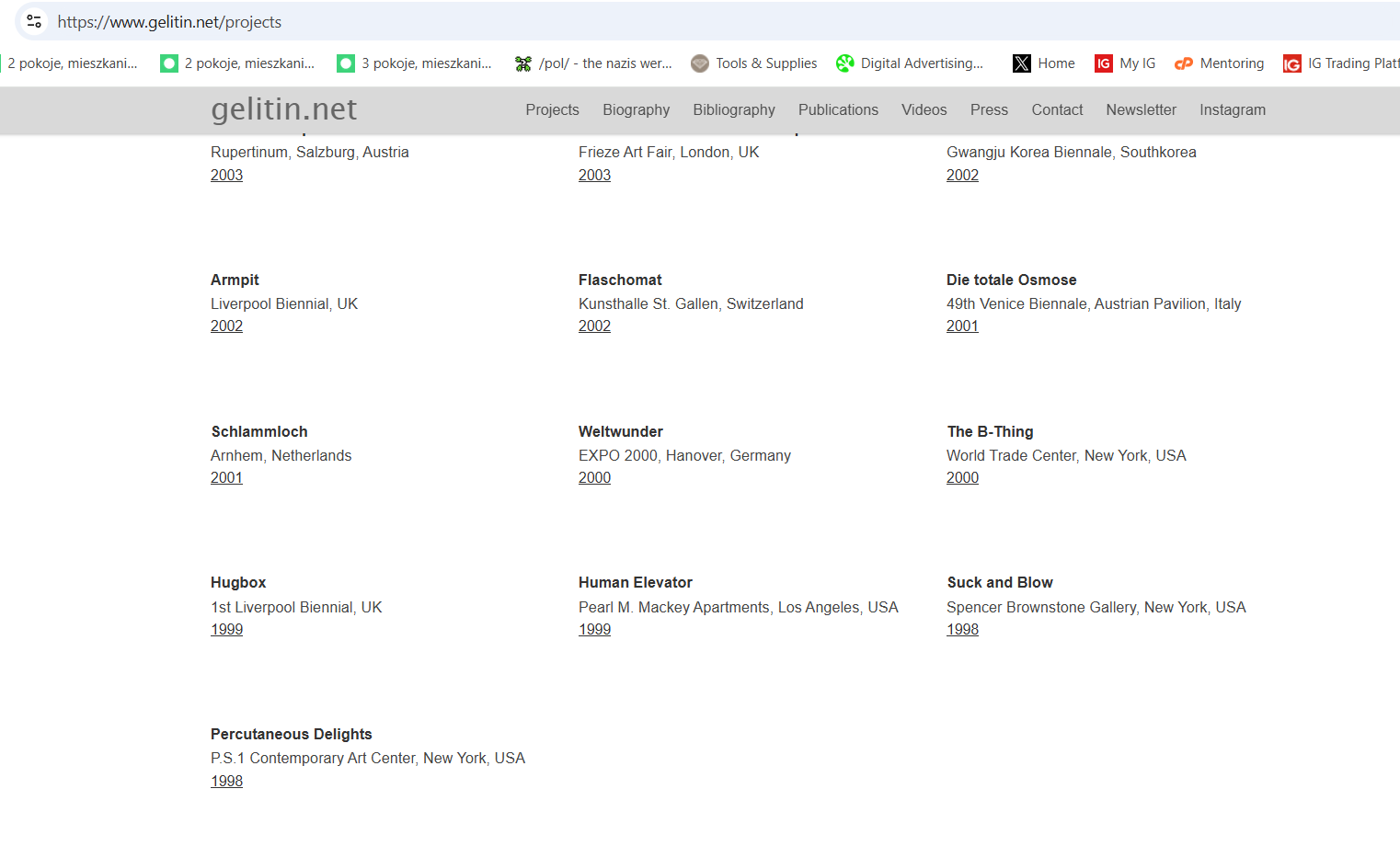Click 1999 link under Pearl M. Mackey Apartments
Screen dimensions: 1400x846
(x=594, y=629)
